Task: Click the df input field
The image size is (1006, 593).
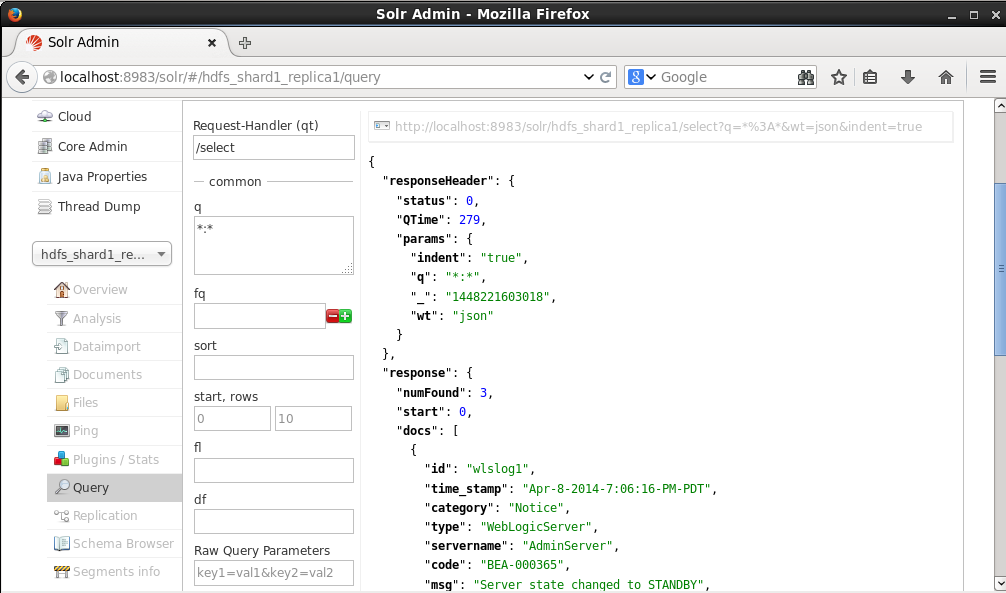Action: [x=274, y=522]
